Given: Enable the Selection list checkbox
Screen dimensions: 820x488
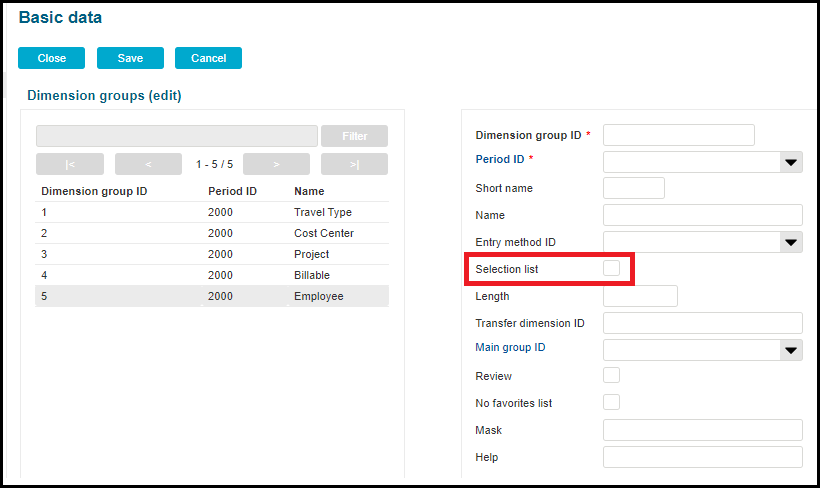Looking at the screenshot, I should point(611,269).
